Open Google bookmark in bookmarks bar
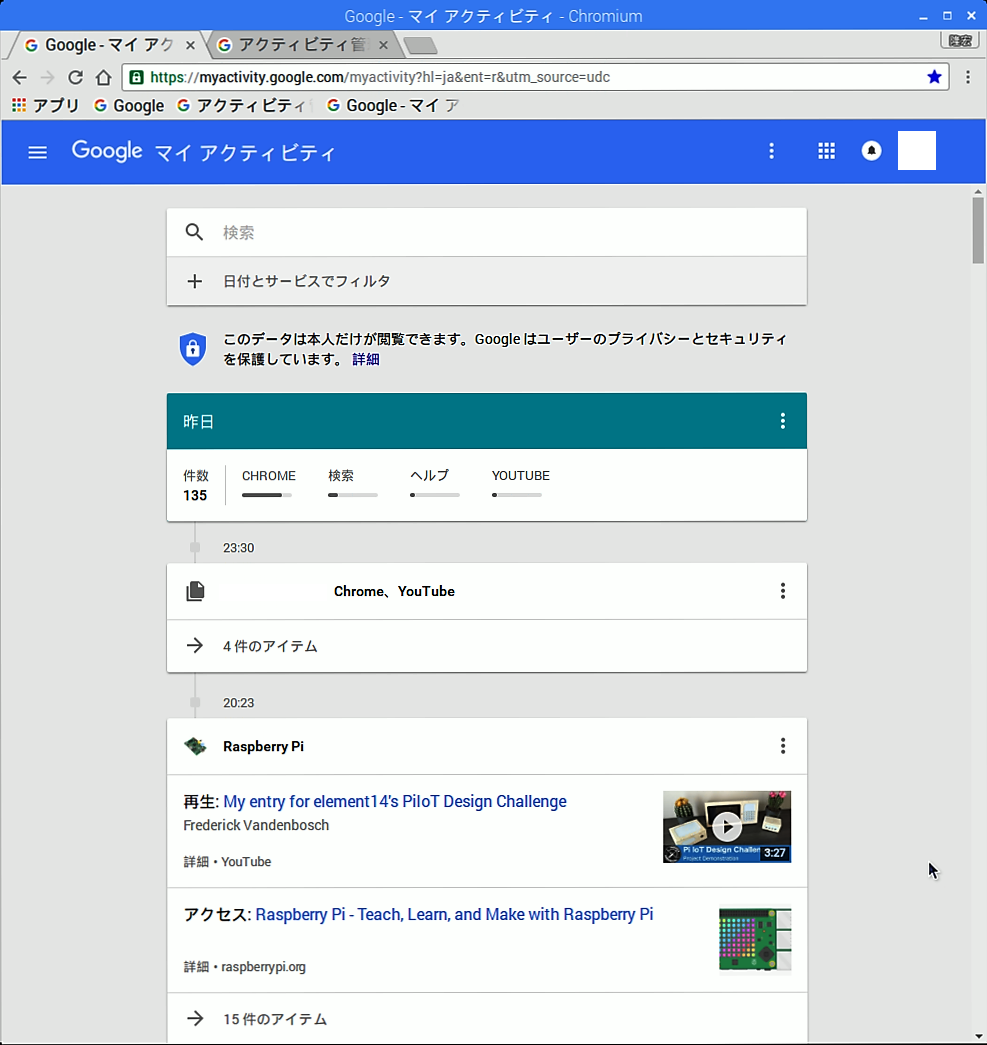This screenshot has height=1045, width=987. click(x=129, y=105)
